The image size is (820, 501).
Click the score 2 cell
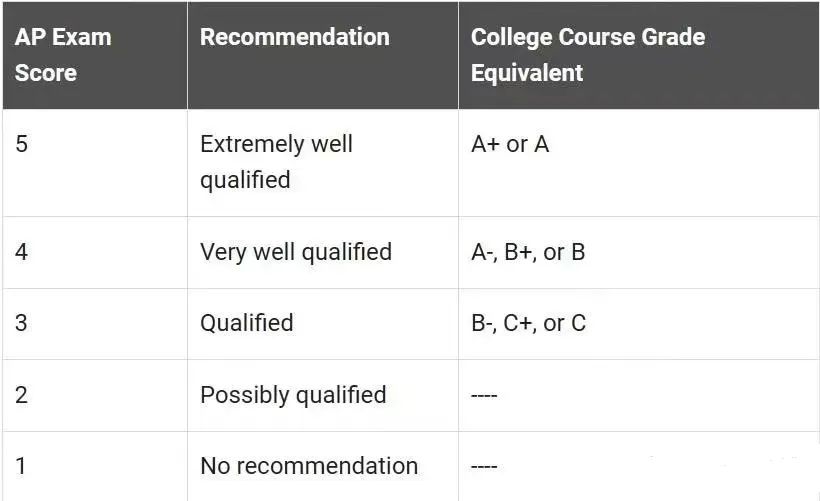click(x=95, y=395)
